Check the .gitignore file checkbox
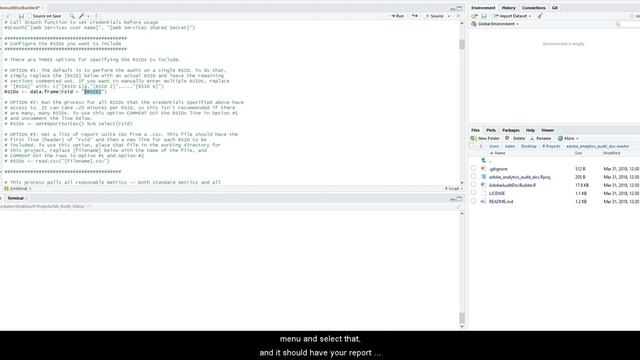This screenshot has width=640, height=360. (473, 169)
